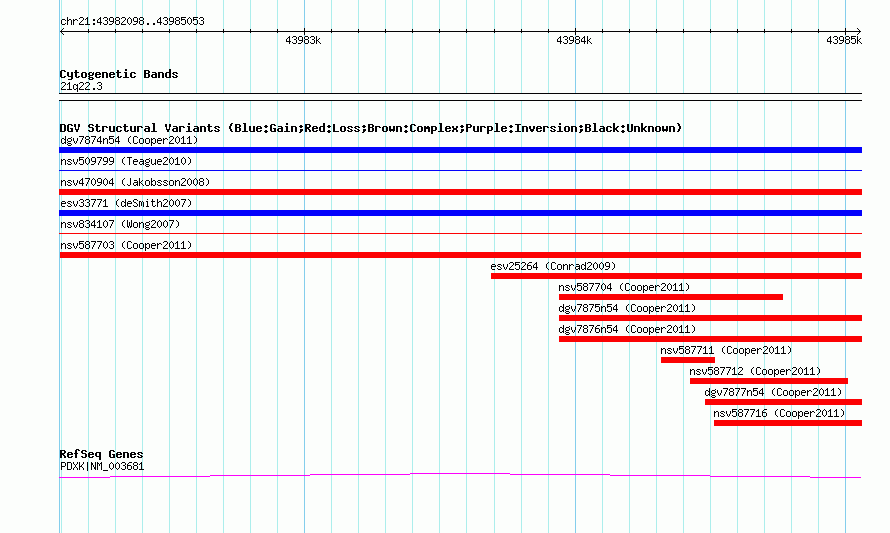Click the nsv587716 (Cooper2011) label
This screenshot has width=890, height=533.
pyautogui.click(x=779, y=413)
